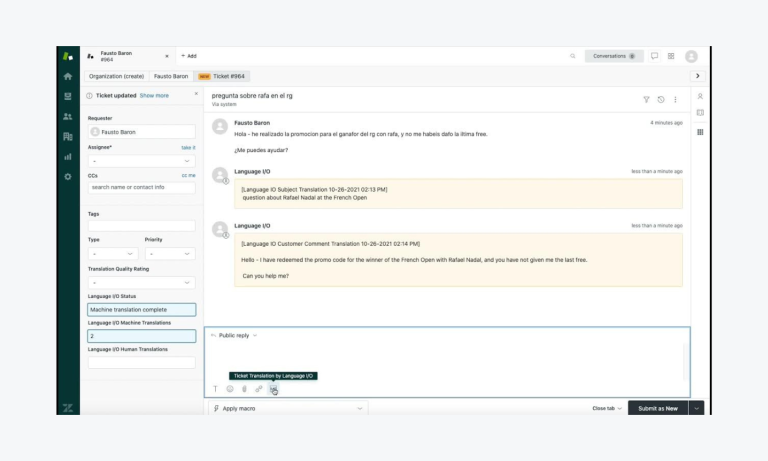Open the user context panel icon

coord(700,97)
